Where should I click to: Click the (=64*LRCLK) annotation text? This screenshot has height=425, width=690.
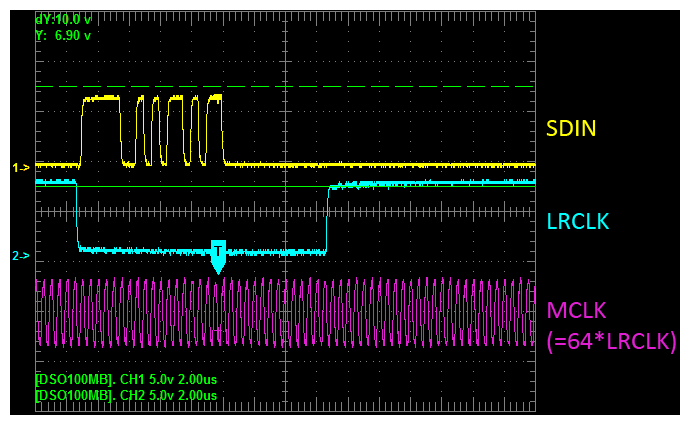pyautogui.click(x=612, y=341)
